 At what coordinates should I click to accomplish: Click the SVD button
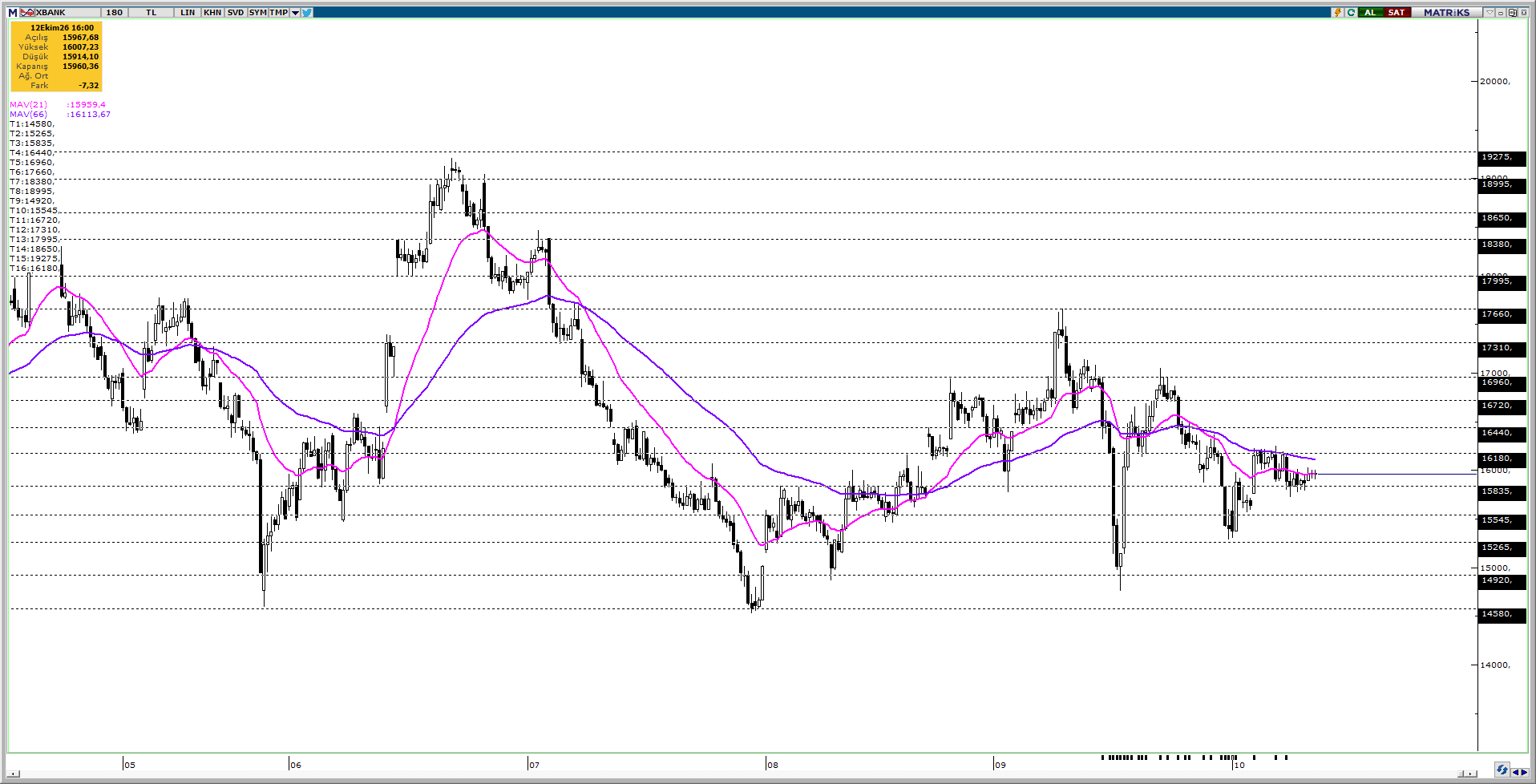pos(236,12)
